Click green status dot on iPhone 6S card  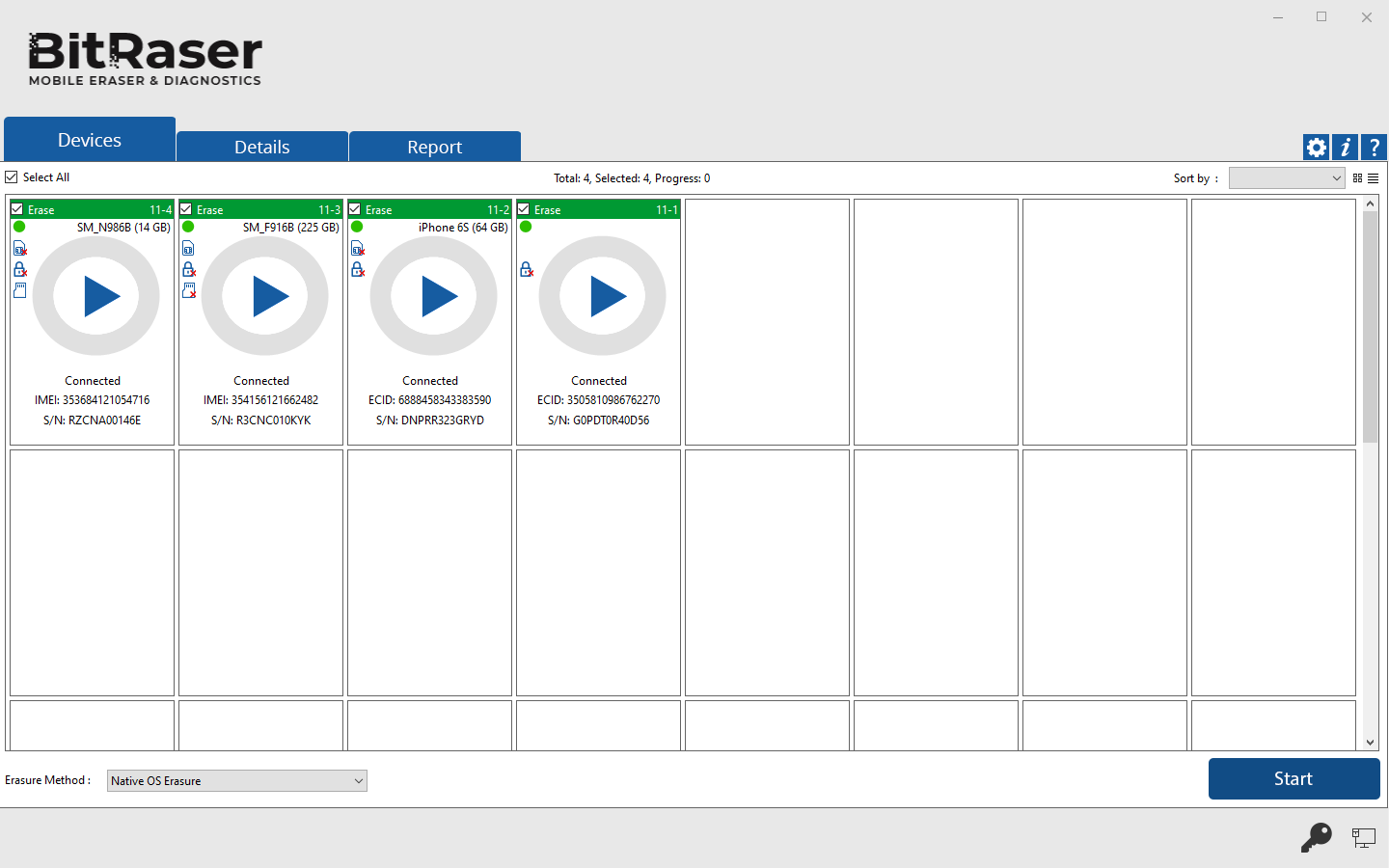[x=357, y=227]
